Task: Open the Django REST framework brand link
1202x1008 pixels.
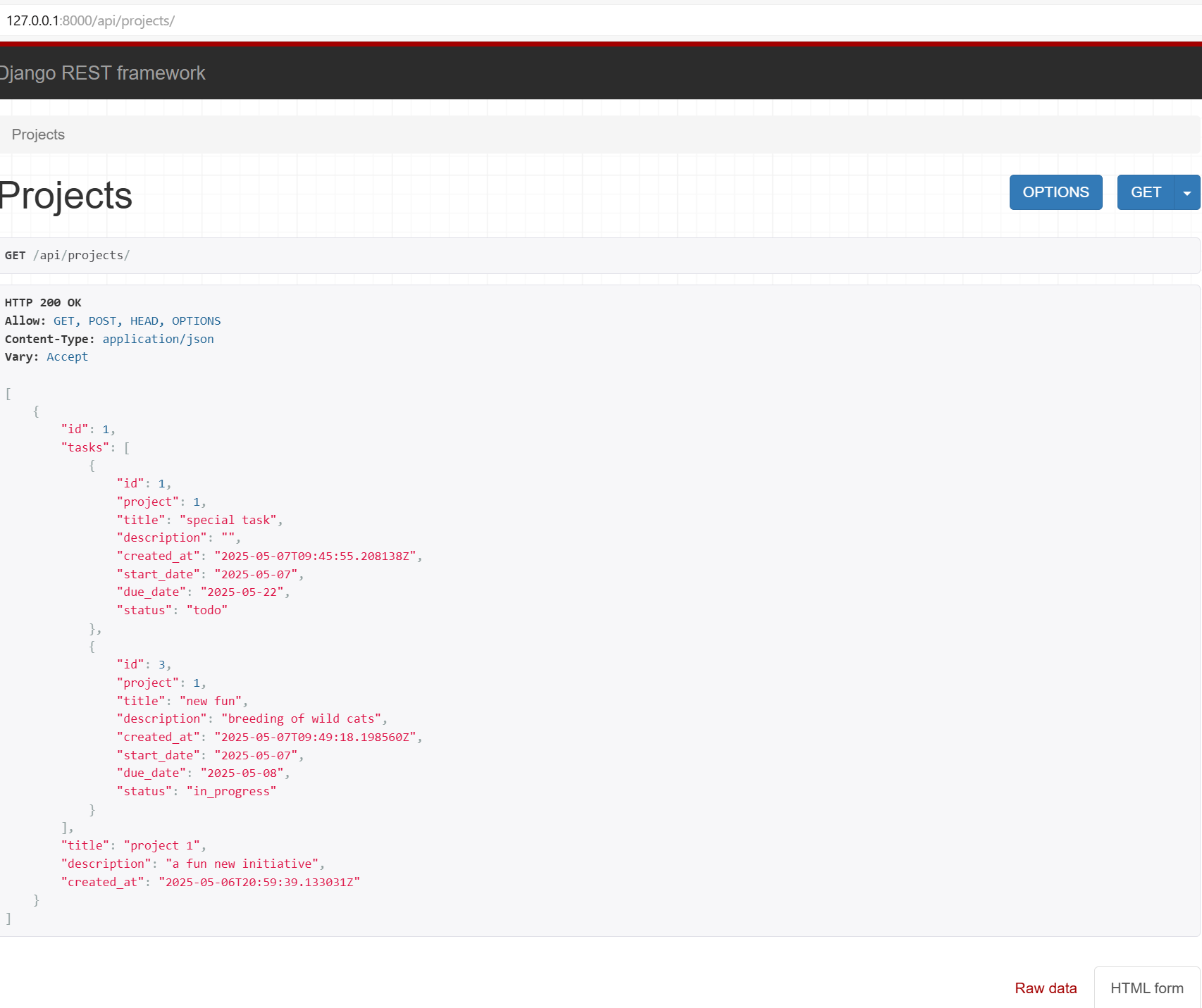Action: tap(102, 73)
